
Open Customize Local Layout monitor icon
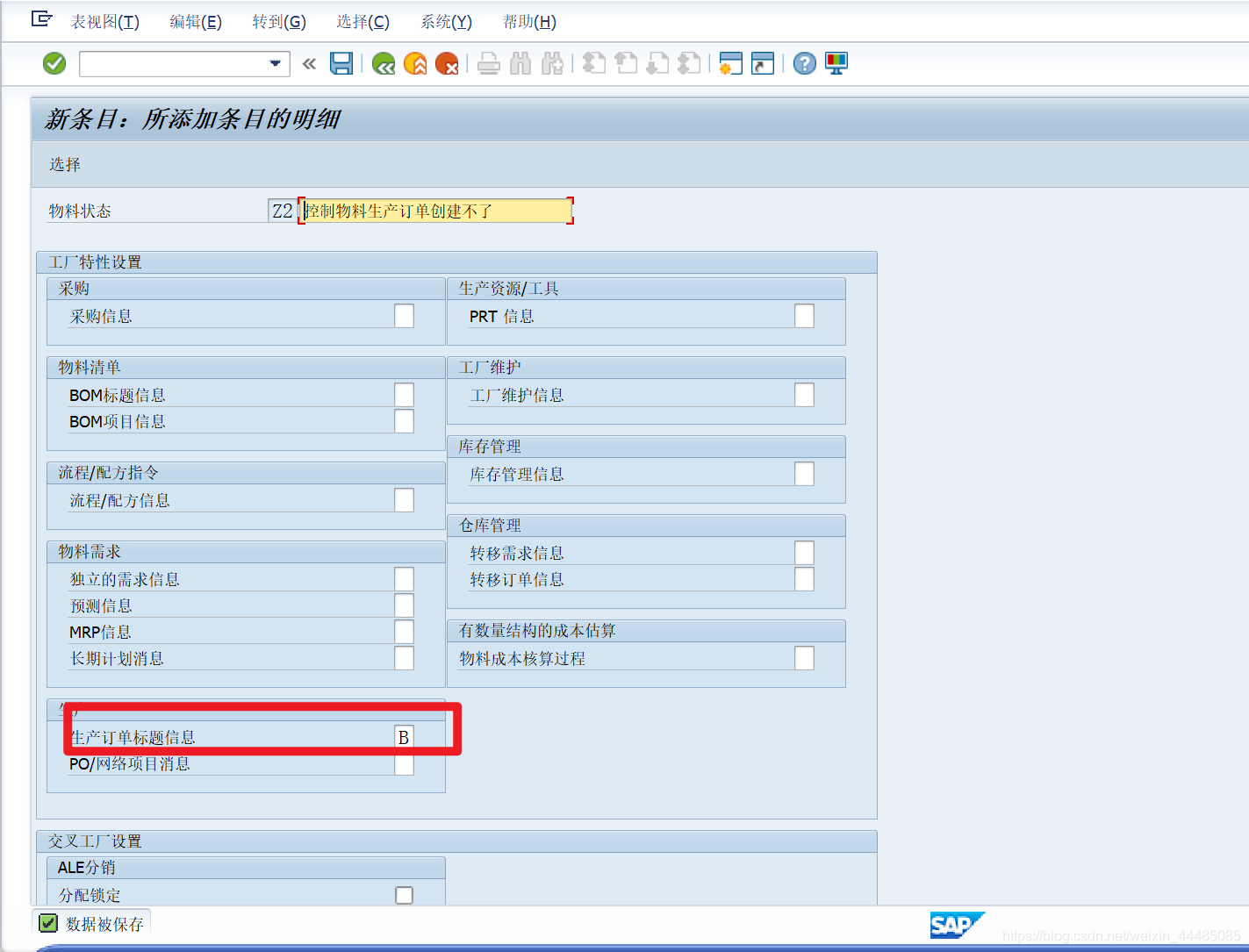pyautogui.click(x=836, y=63)
